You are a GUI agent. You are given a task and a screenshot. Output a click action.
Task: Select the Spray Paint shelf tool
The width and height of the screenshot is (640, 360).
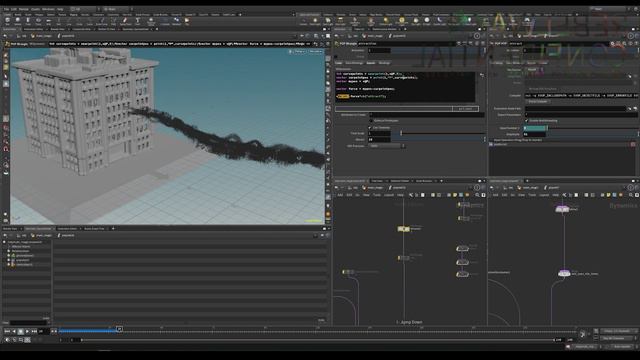[x=125, y=21]
